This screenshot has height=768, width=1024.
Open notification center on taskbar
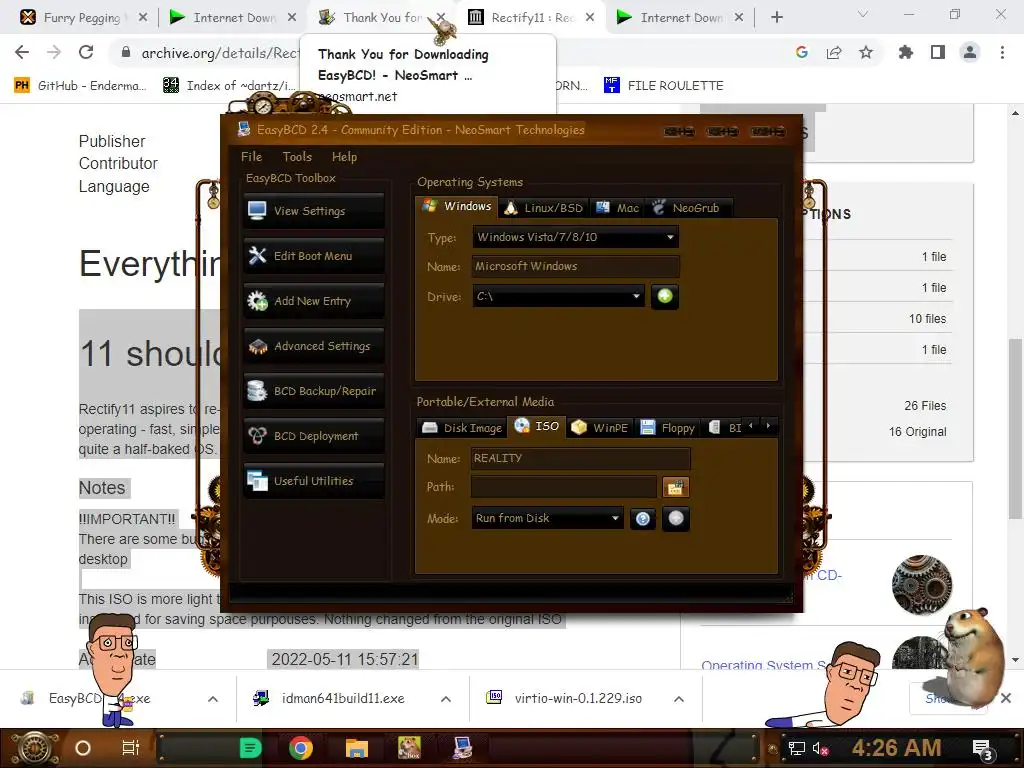click(x=983, y=750)
